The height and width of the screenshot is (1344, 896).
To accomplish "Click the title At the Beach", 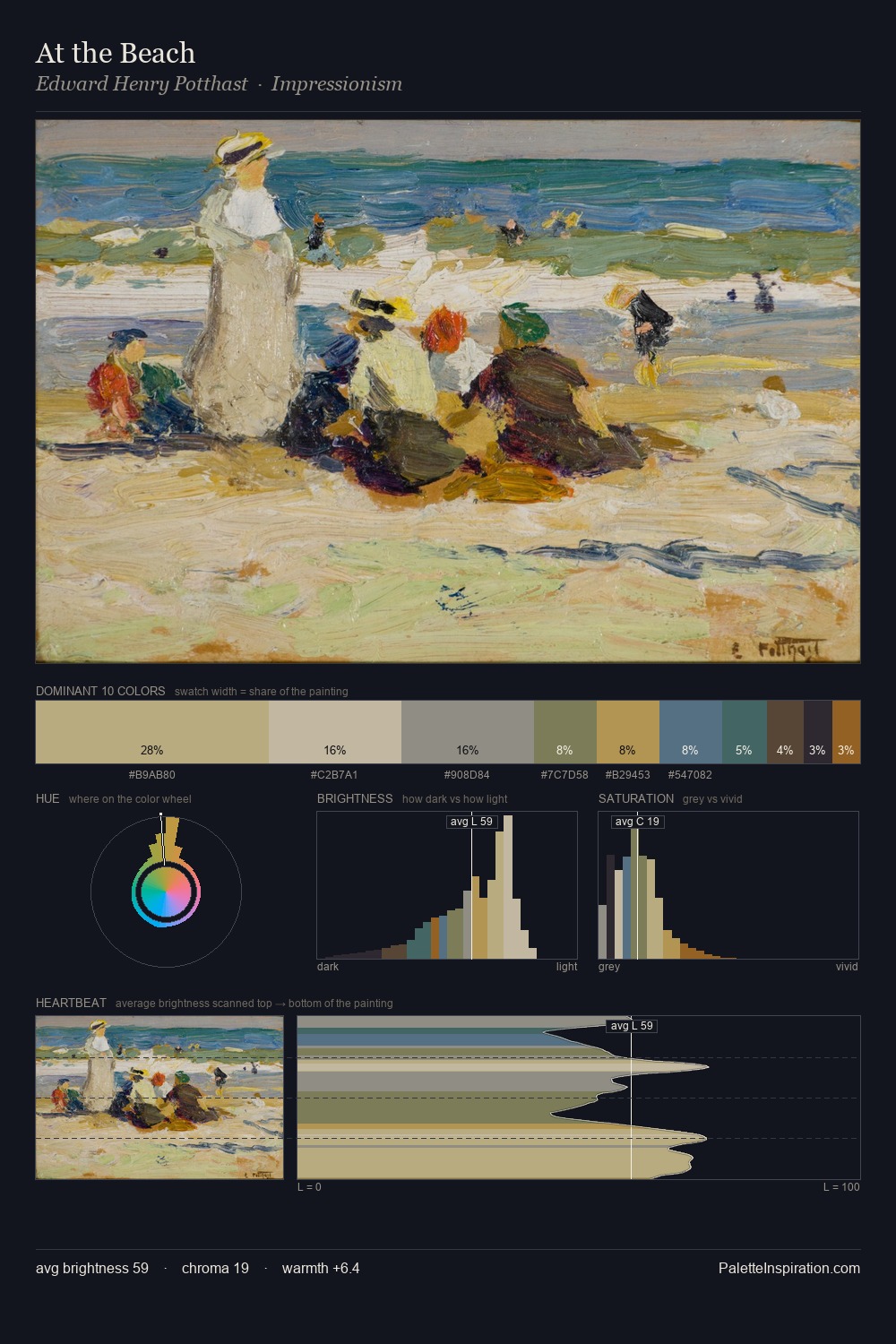I will [116, 53].
